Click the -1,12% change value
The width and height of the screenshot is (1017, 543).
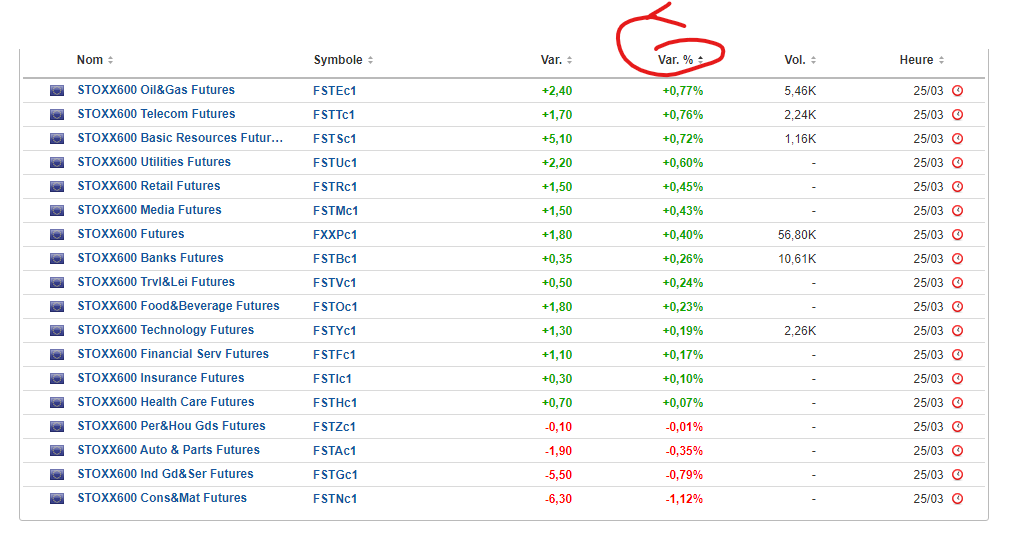[684, 499]
